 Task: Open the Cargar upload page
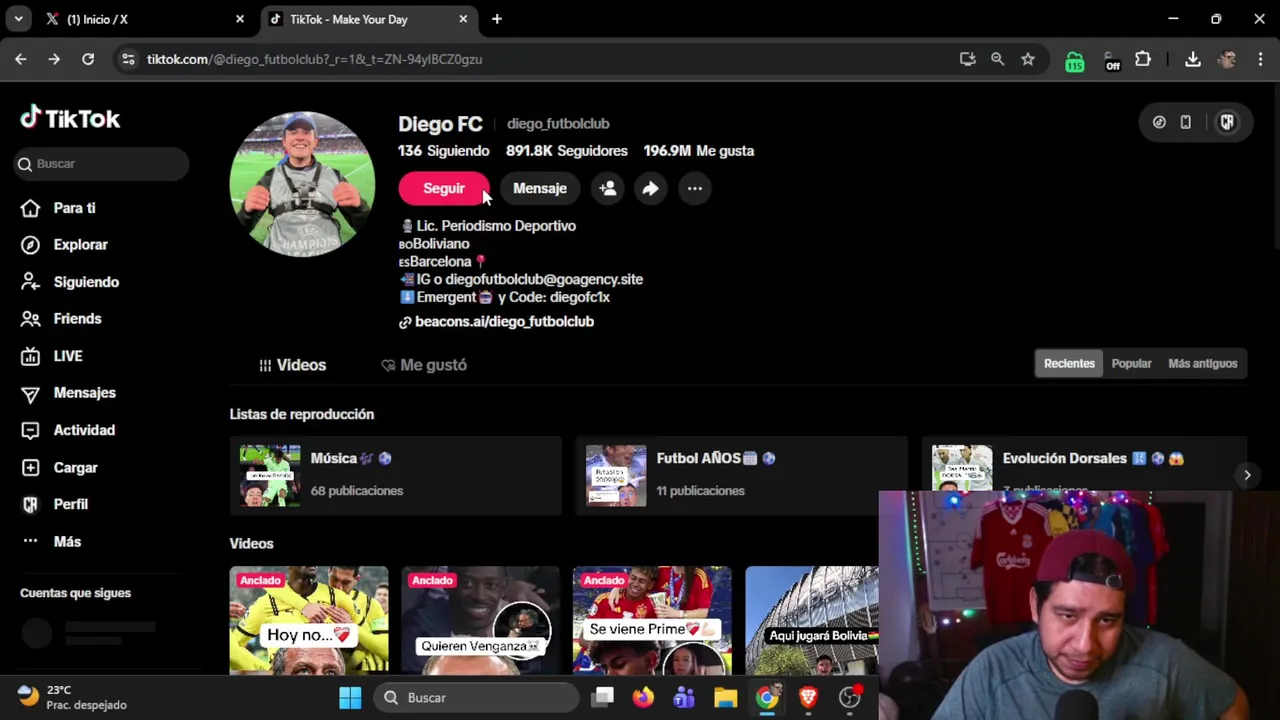59,467
